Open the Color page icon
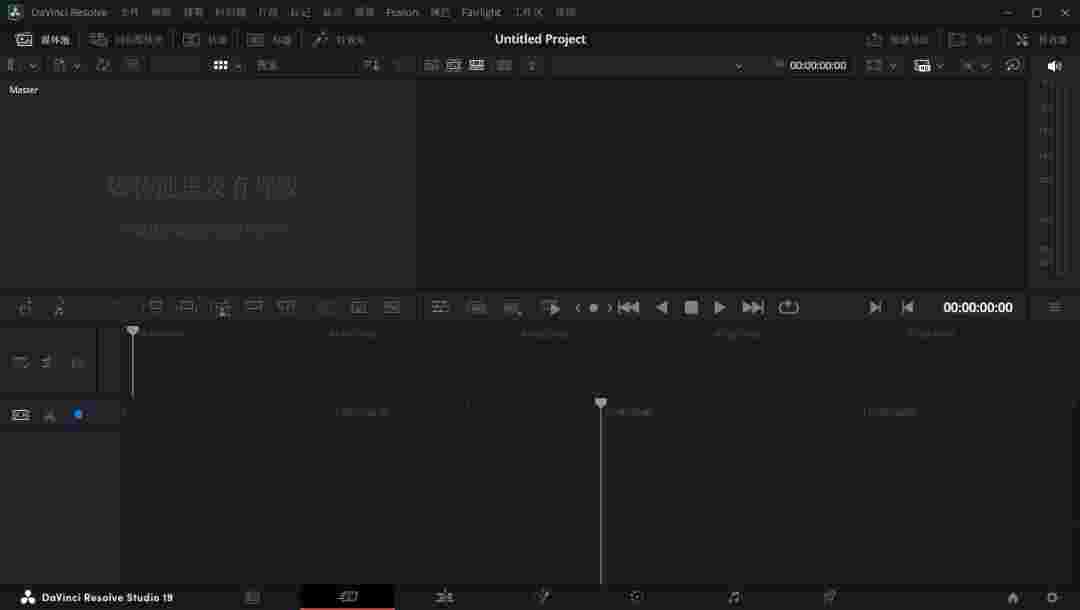The image size is (1080, 610). point(636,597)
